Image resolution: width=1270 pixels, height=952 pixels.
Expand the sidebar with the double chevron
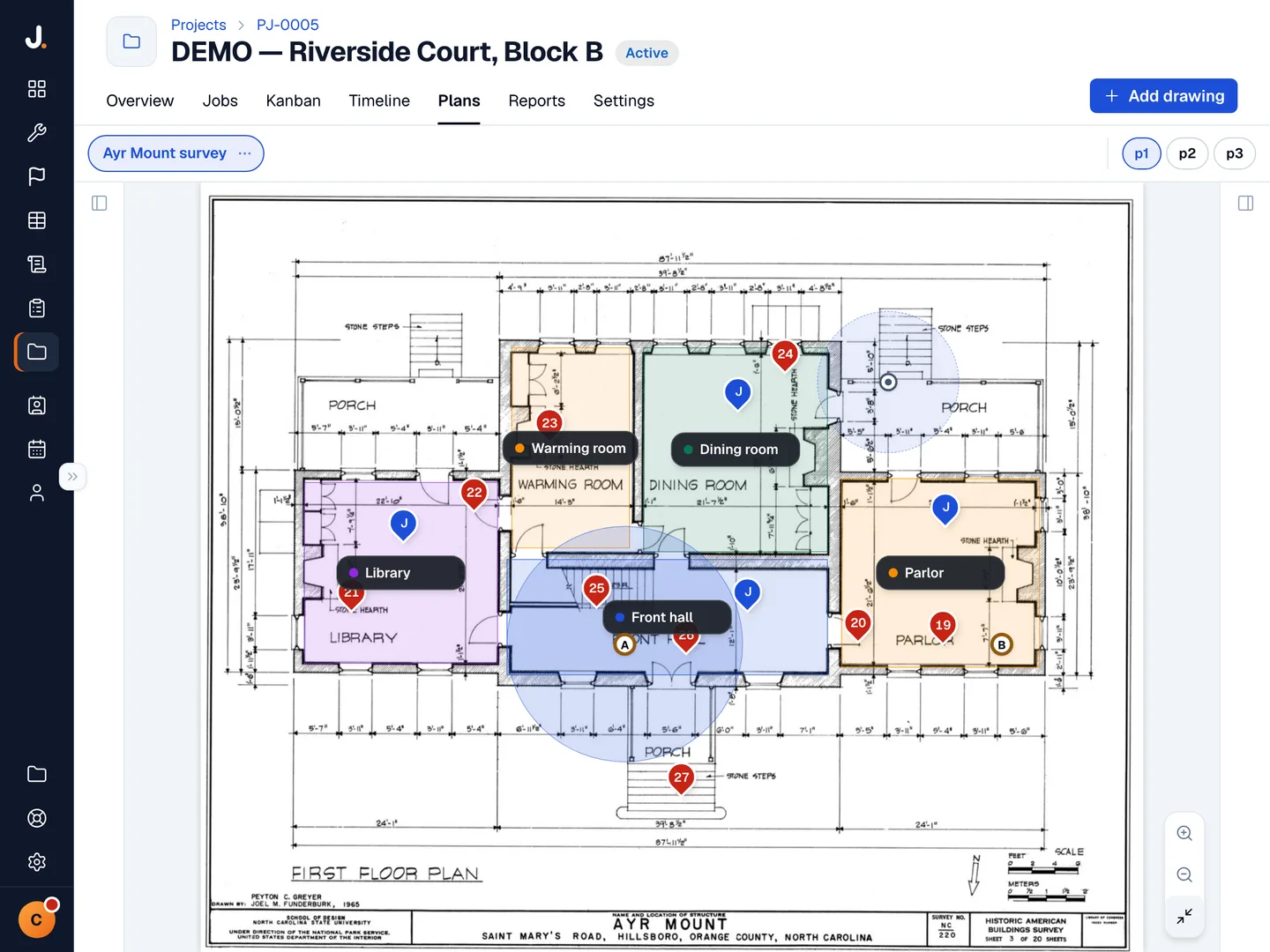coord(72,477)
